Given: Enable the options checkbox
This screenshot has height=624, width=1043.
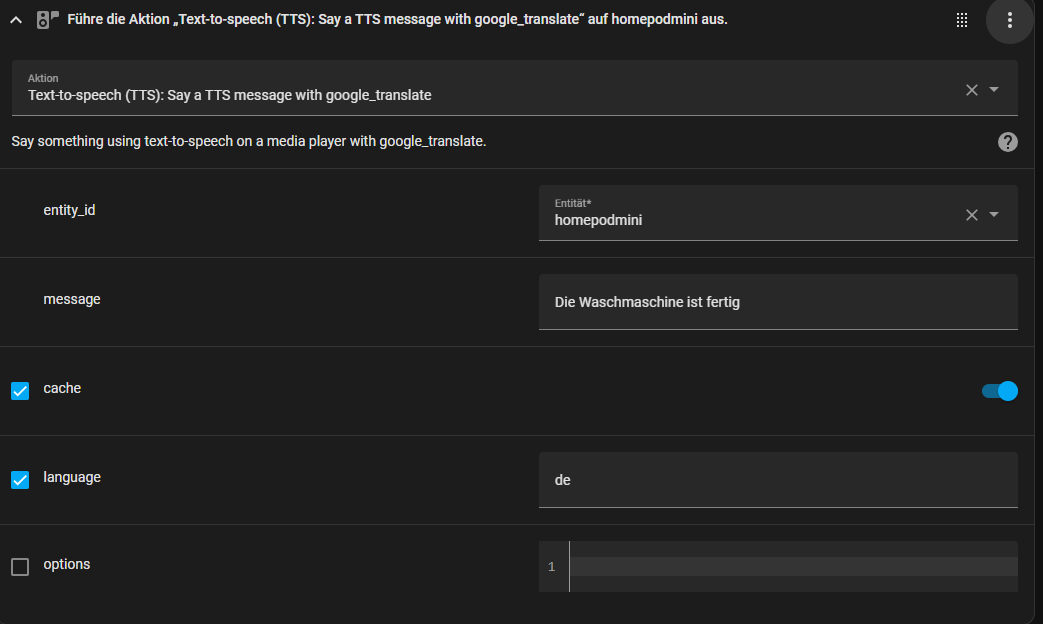Looking at the screenshot, I should tap(20, 567).
